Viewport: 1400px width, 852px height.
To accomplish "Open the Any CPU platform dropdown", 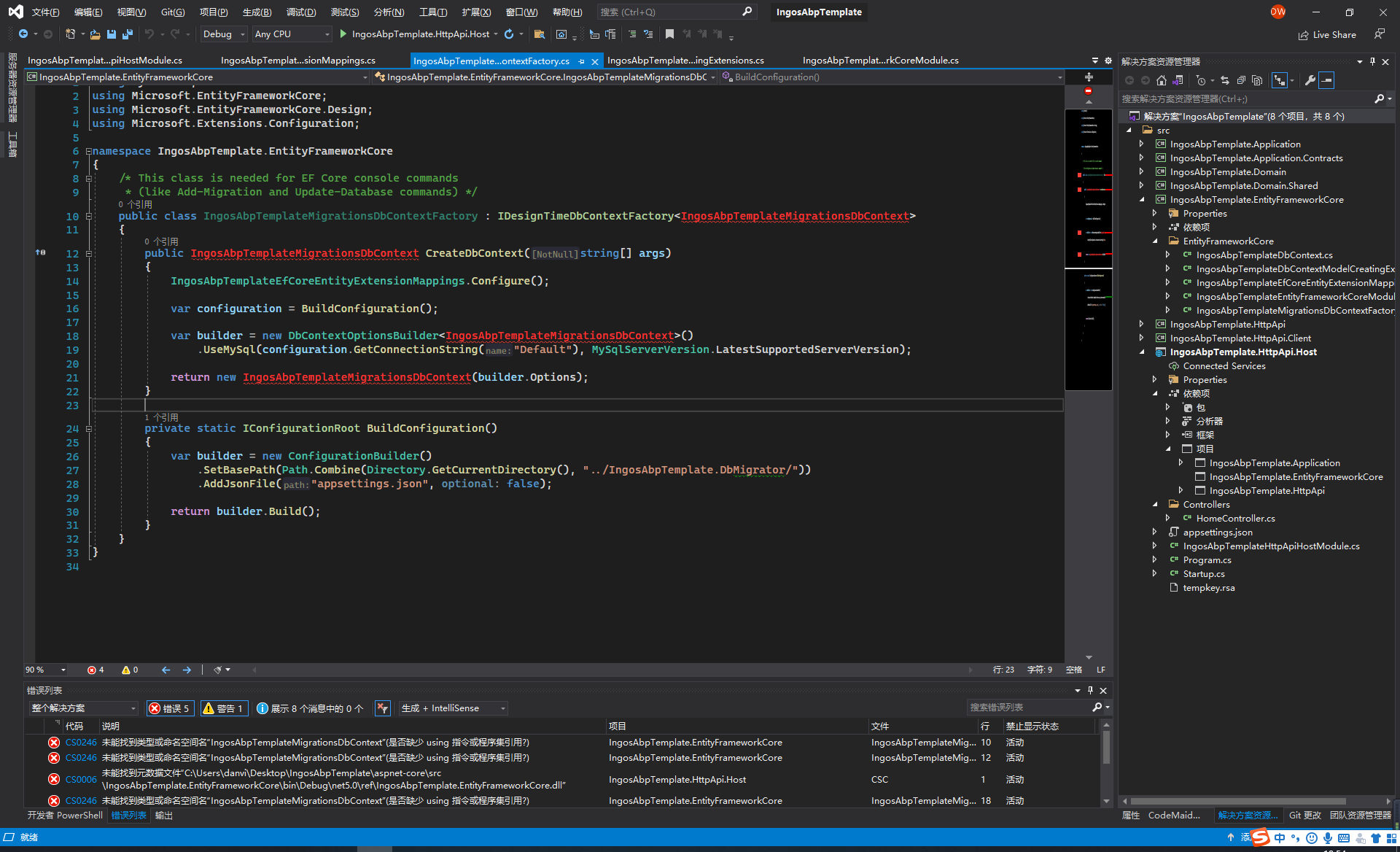I will [x=292, y=34].
